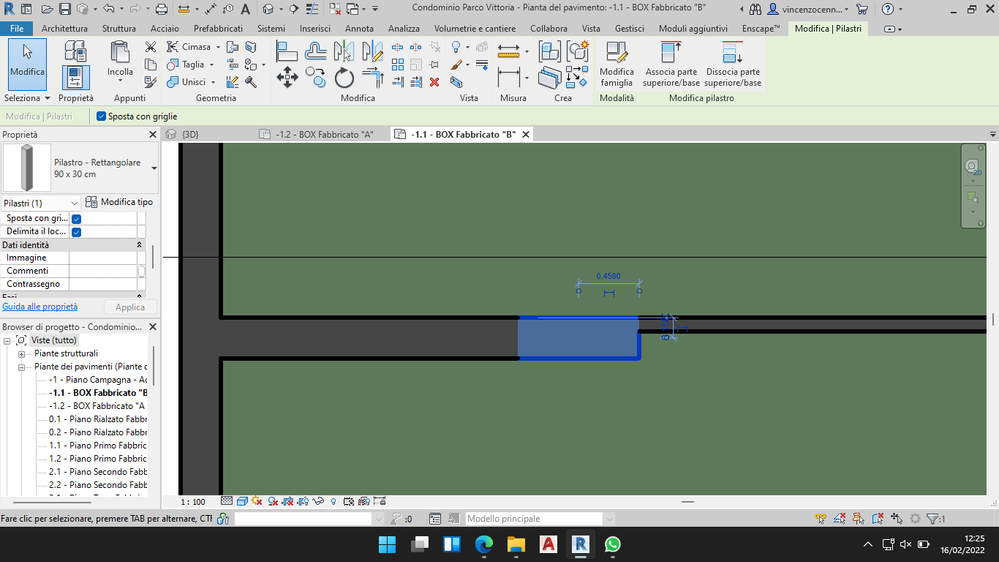Click the Modifica tipo button
Viewport: 999px width, 562px height.
click(119, 202)
